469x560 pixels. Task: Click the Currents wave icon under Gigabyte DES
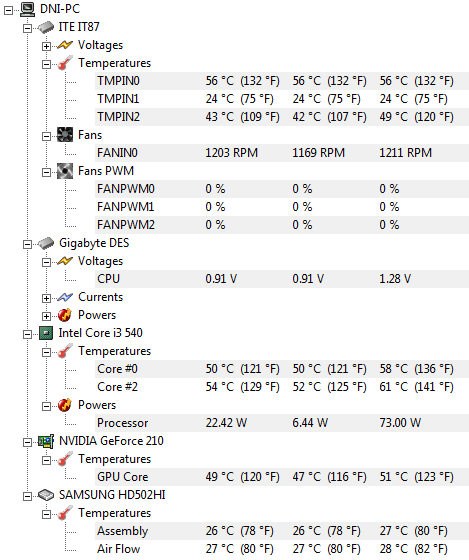click(65, 297)
